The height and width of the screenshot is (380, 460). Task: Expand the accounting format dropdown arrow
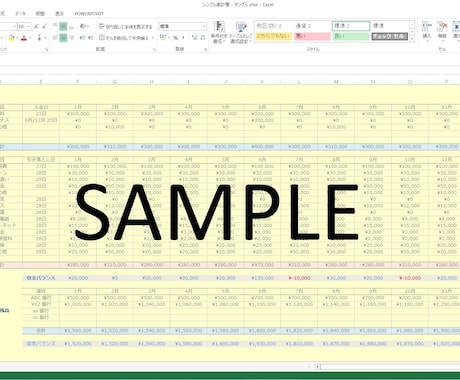[x=169, y=38]
